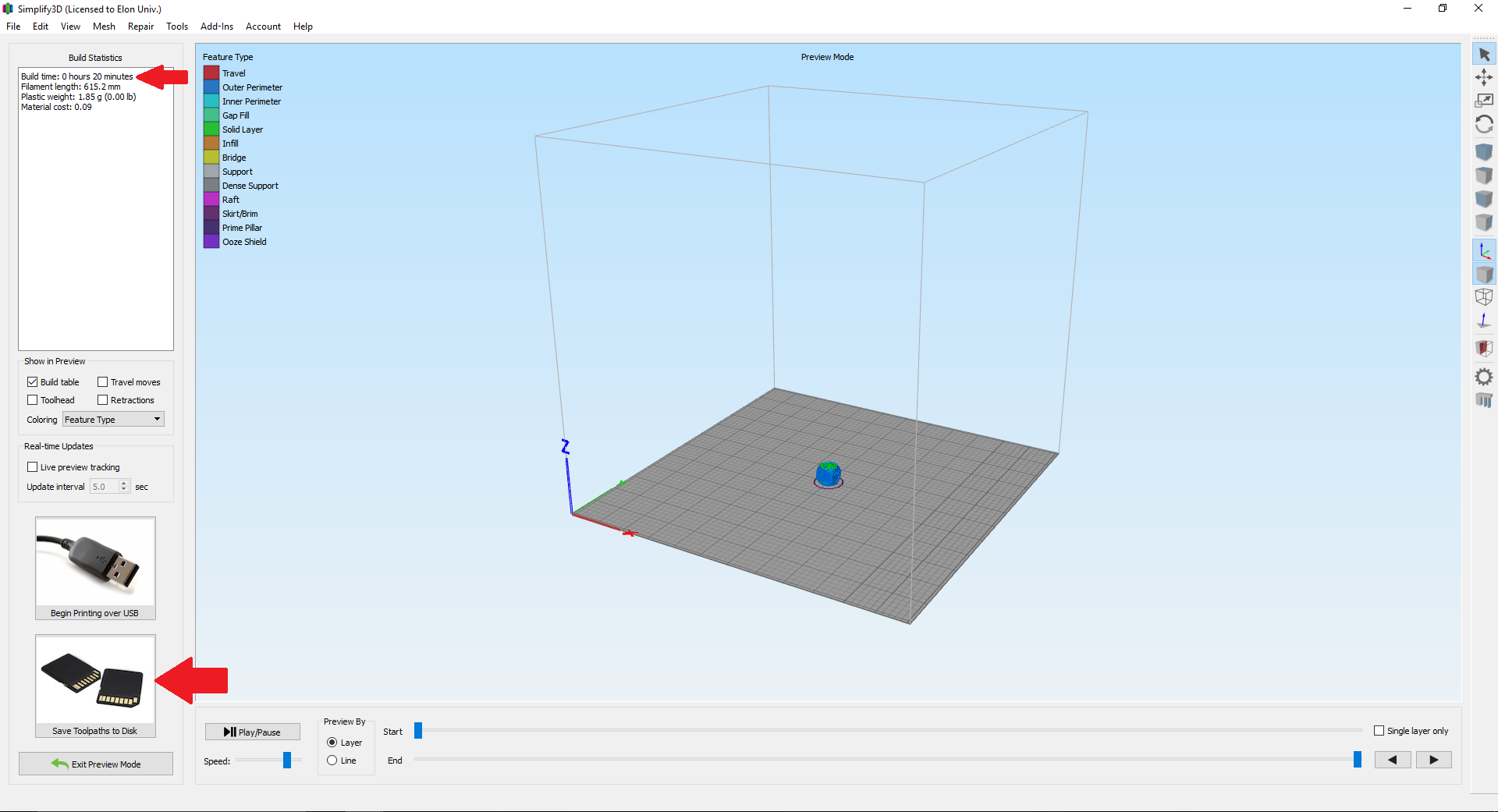The image size is (1498, 812).
Task: Switch to default isometric view cube
Action: (x=1484, y=151)
